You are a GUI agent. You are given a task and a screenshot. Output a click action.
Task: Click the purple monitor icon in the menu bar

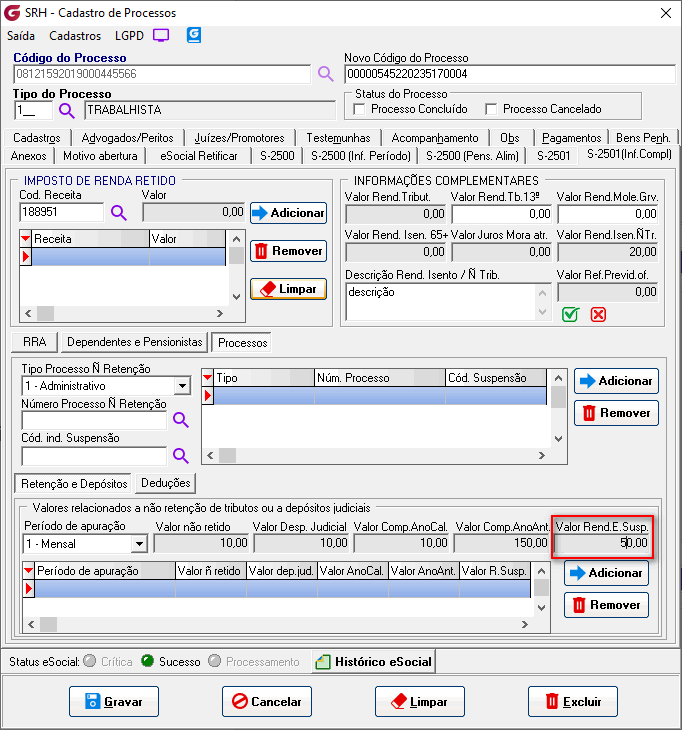[161, 35]
